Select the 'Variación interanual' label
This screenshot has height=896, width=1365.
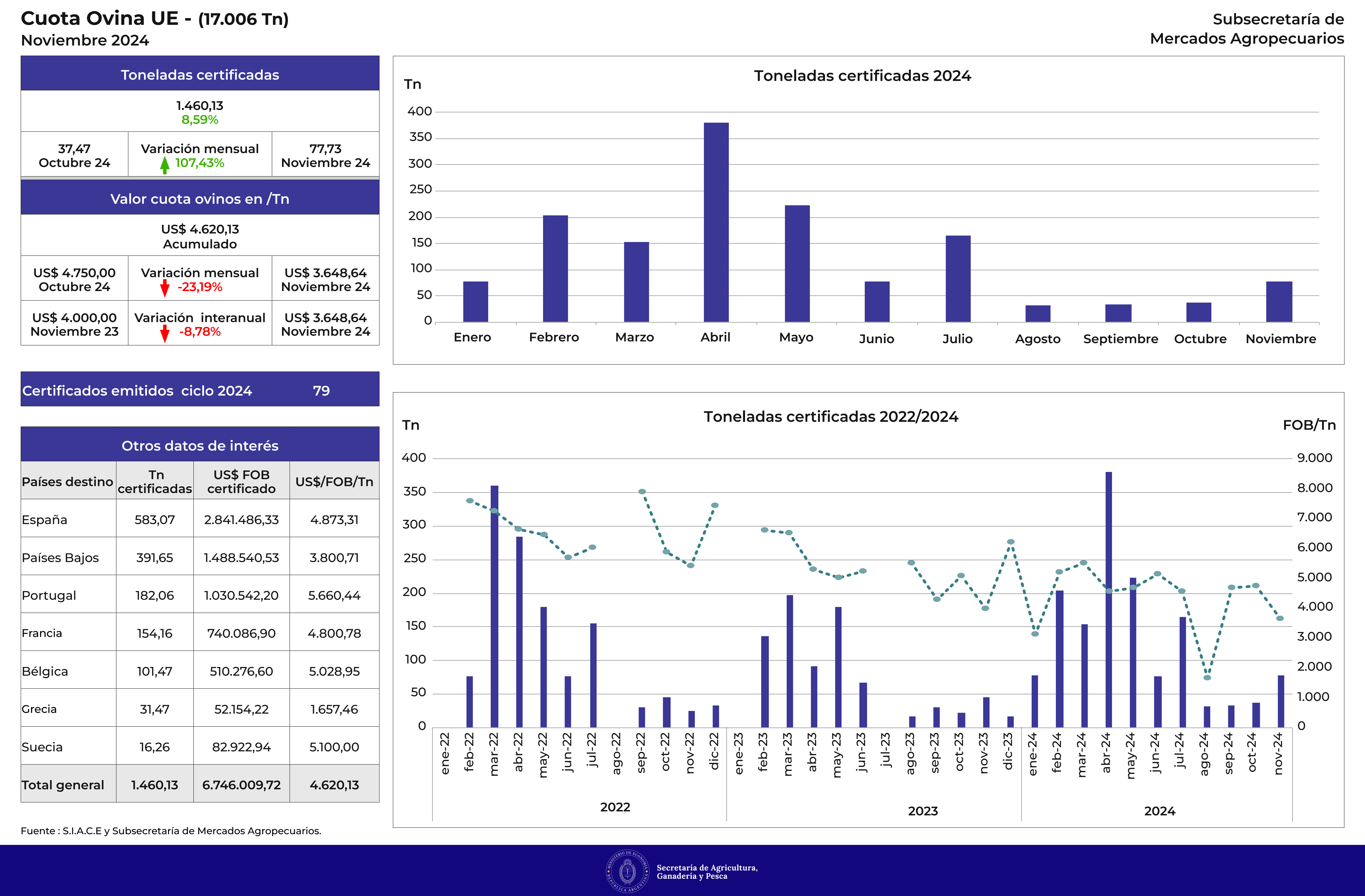200,318
